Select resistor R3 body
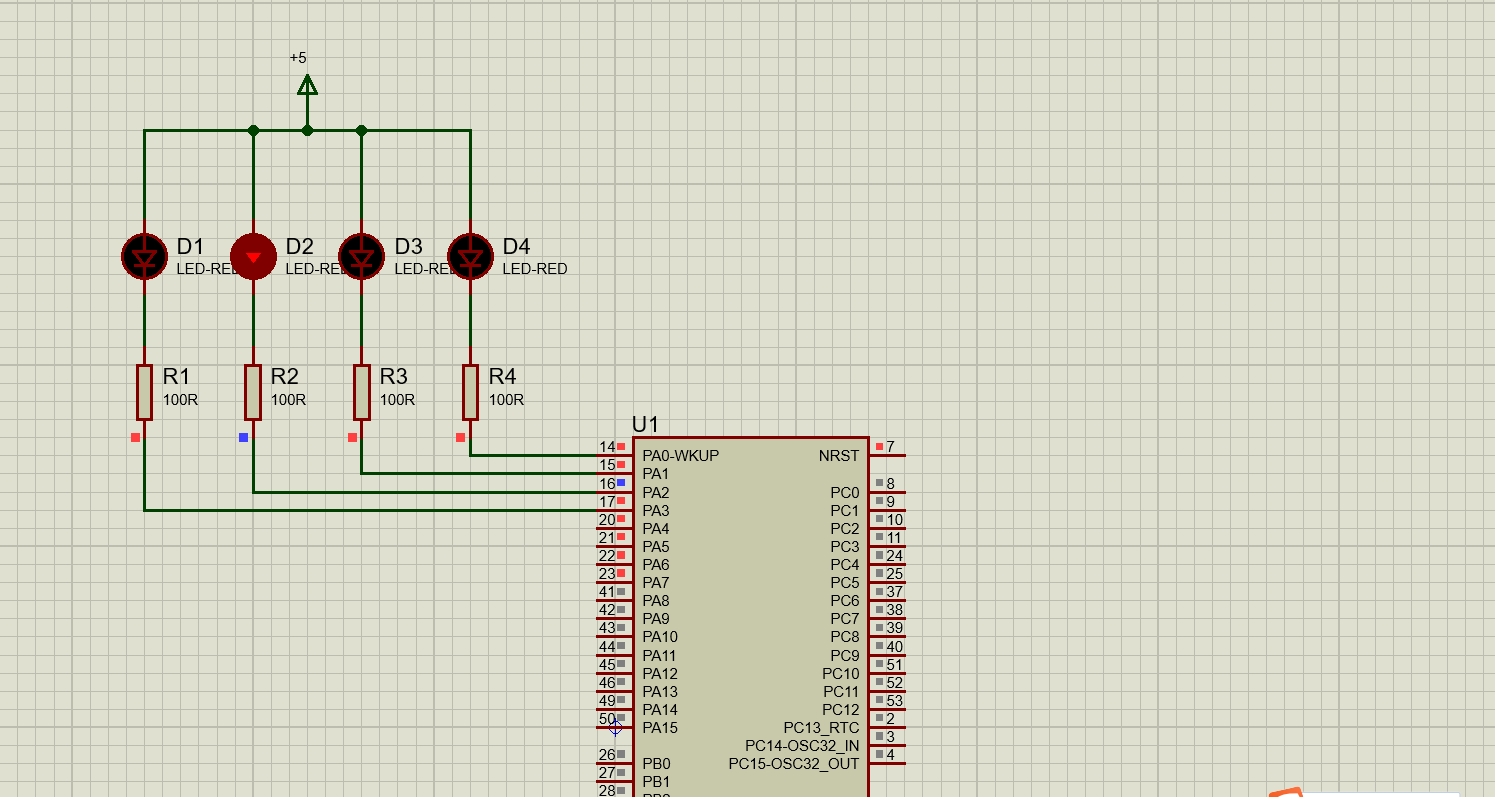1495x797 pixels. [361, 392]
